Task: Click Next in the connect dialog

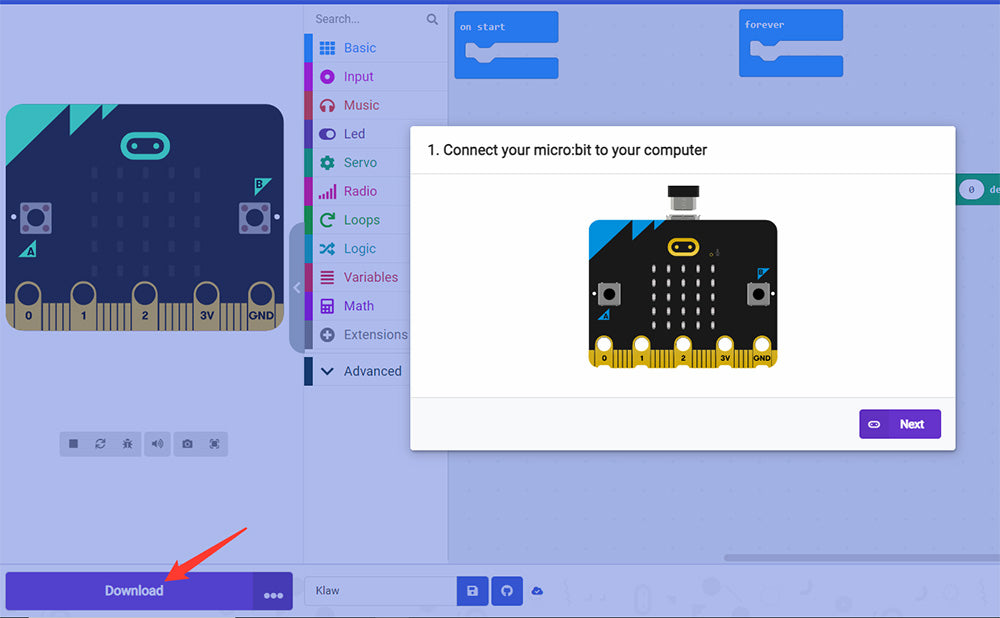Action: point(899,424)
